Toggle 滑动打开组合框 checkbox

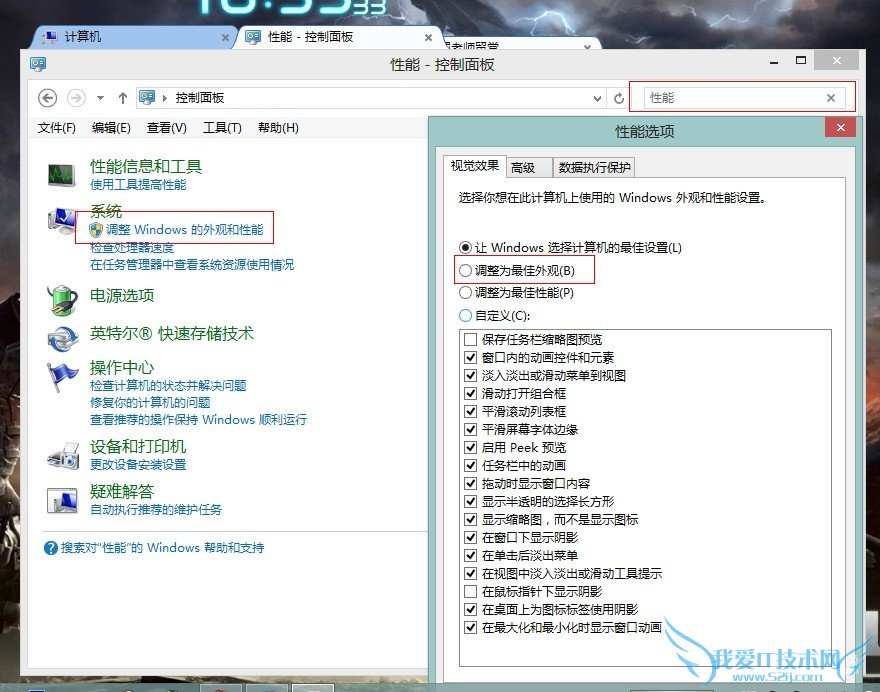[x=470, y=393]
